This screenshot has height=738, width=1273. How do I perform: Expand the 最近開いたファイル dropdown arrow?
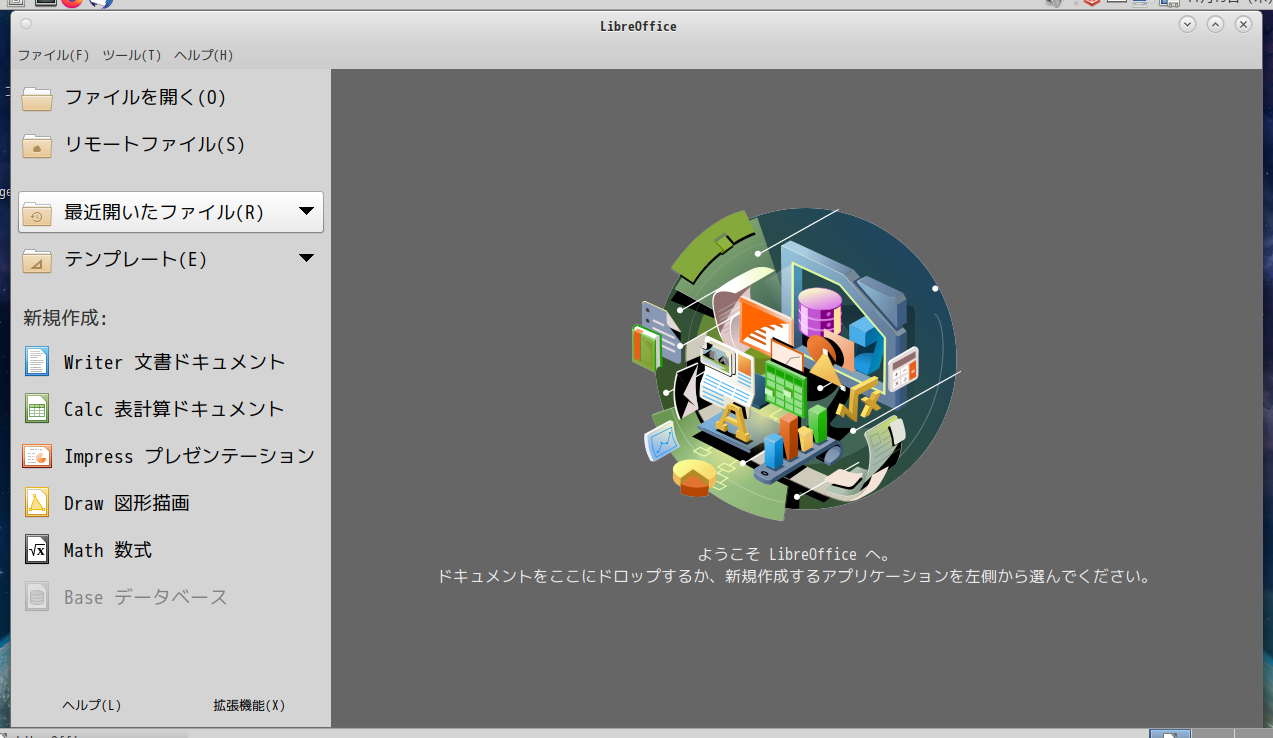(x=307, y=211)
